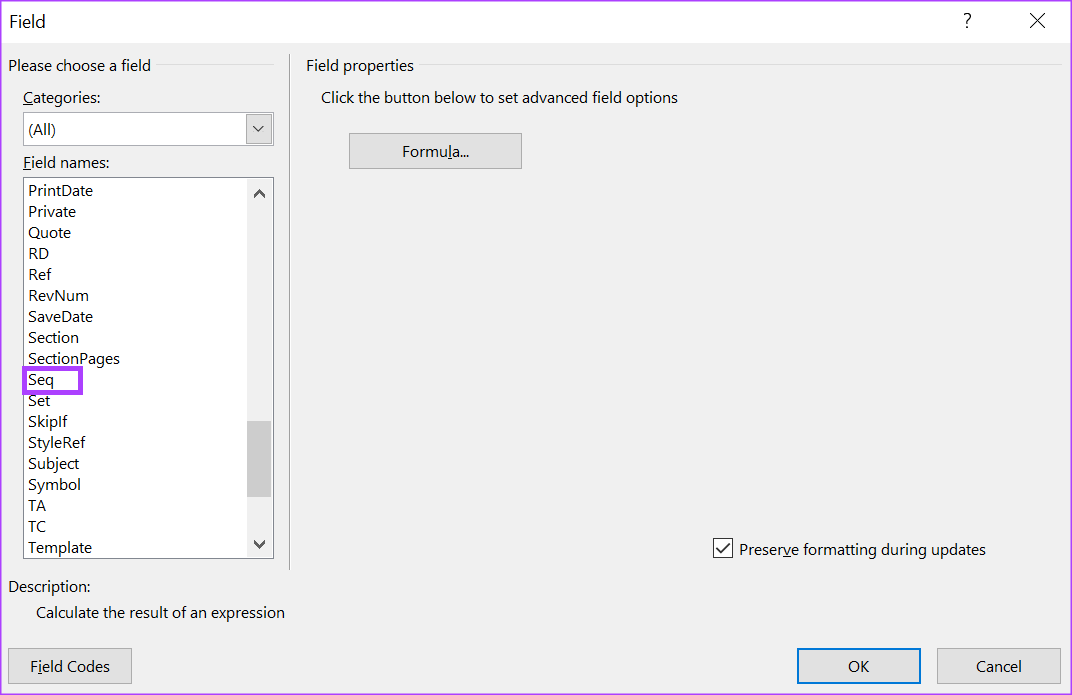Select the StyleRef field
Viewport: 1072px width, 695px height.
(x=56, y=442)
